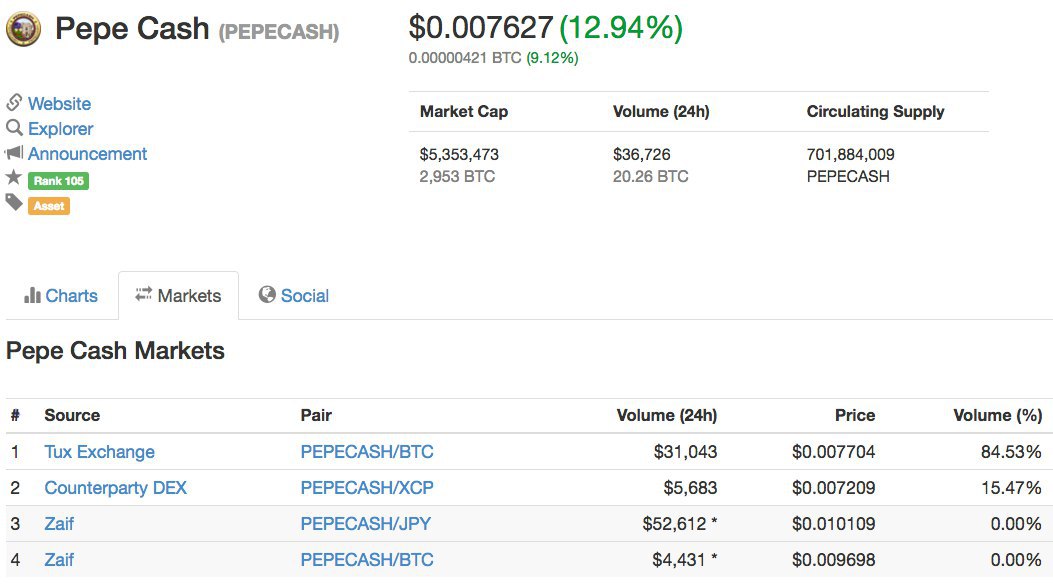Click the Pepe Cash coin logo

point(24,30)
